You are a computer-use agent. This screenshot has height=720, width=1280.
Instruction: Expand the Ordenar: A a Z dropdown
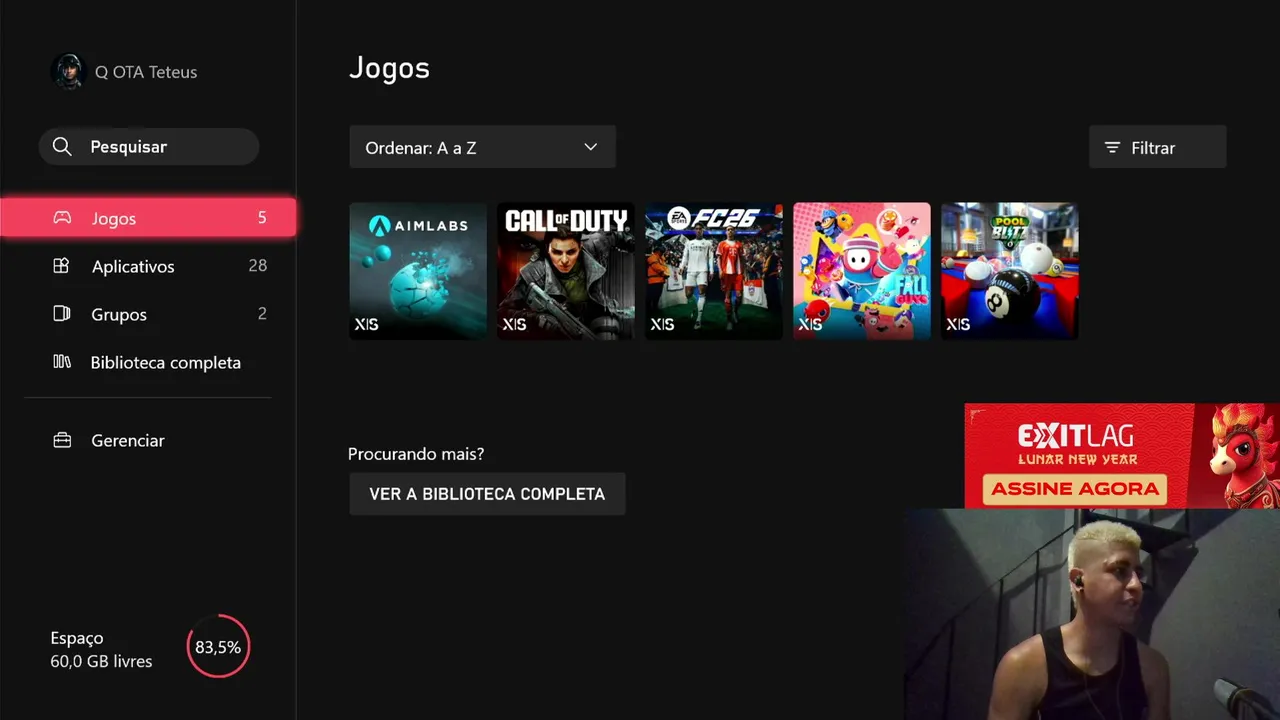click(482, 147)
